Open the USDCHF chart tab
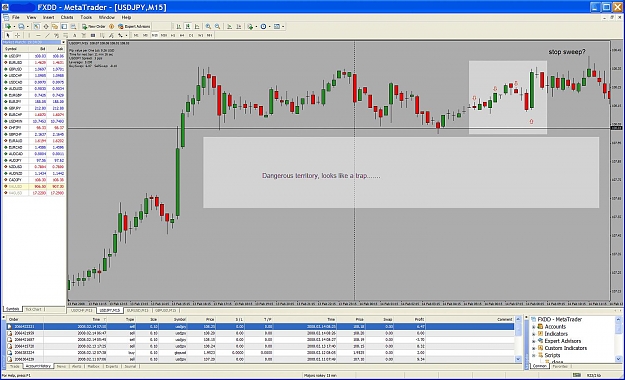Viewport: 625px width, 380px height. (x=82, y=310)
